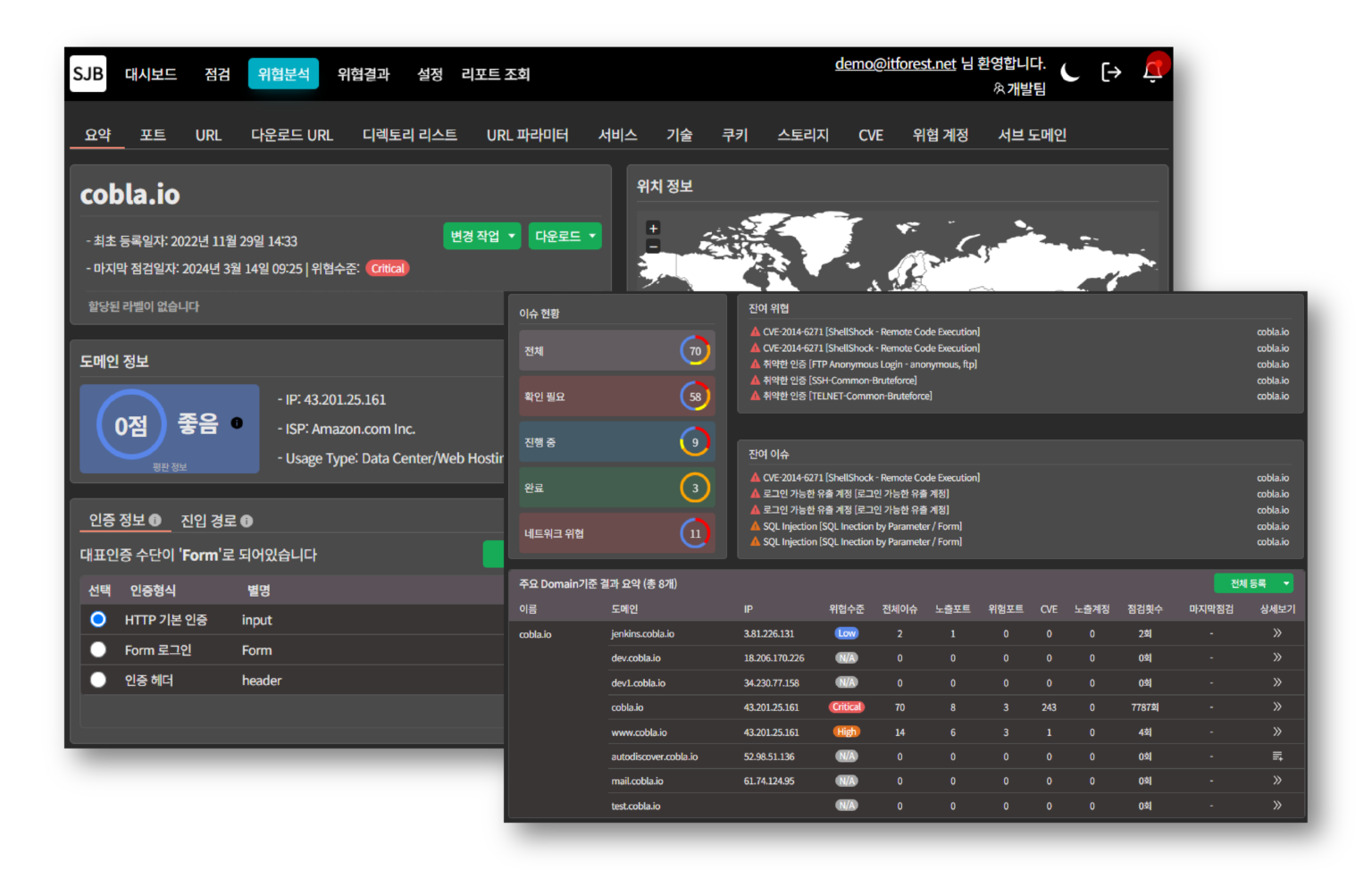Zoom in on the location map
The height and width of the screenshot is (870, 1372).
[653, 229]
